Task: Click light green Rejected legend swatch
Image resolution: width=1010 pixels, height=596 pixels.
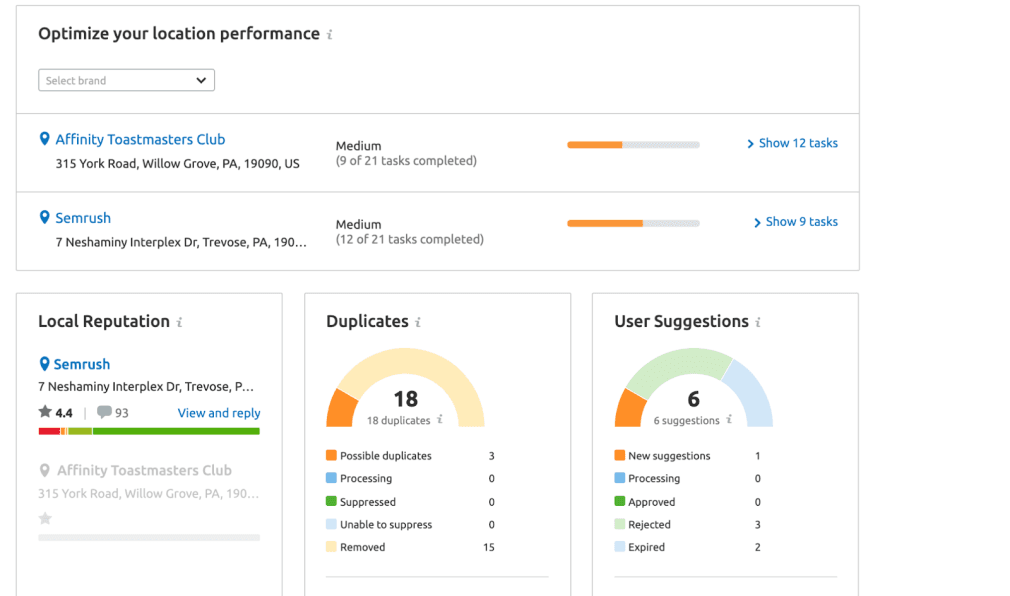Action: coord(620,524)
